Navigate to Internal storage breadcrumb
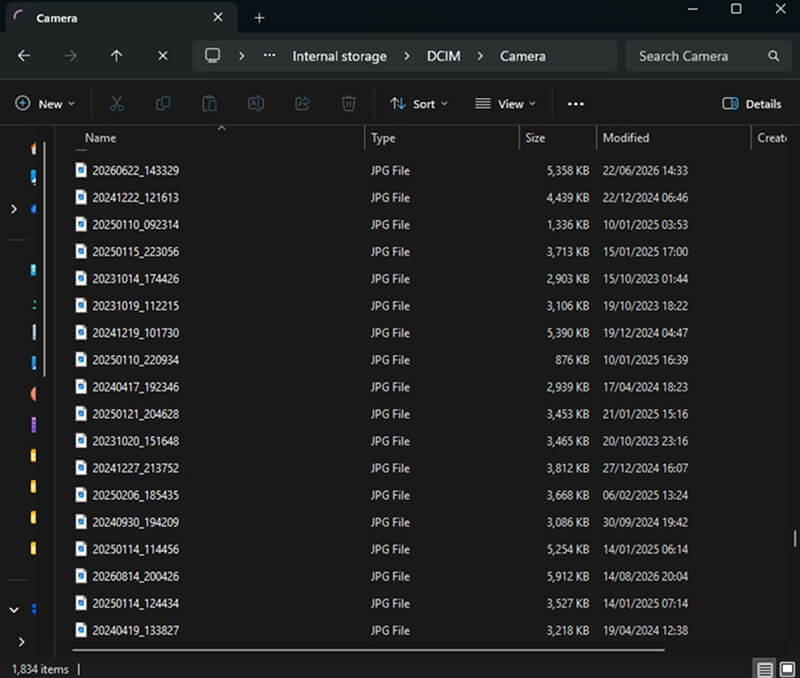800x678 pixels. pyautogui.click(x=339, y=56)
